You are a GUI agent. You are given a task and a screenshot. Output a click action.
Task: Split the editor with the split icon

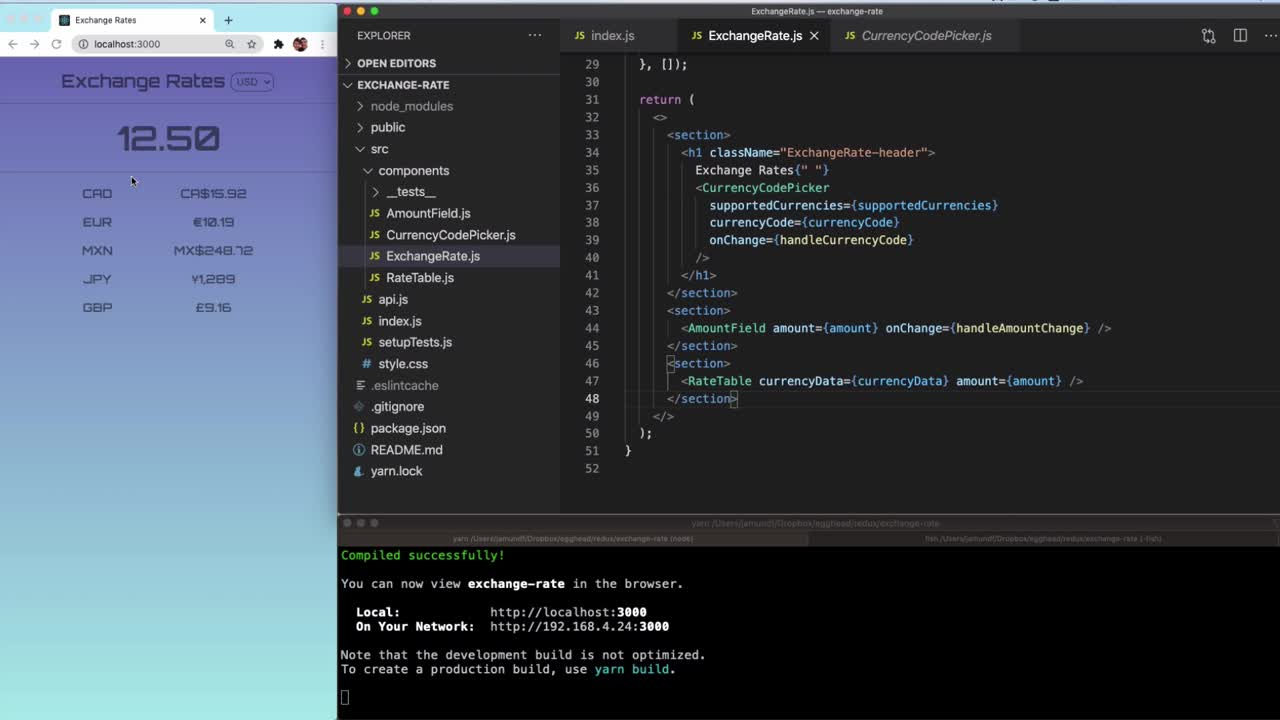coord(1240,36)
